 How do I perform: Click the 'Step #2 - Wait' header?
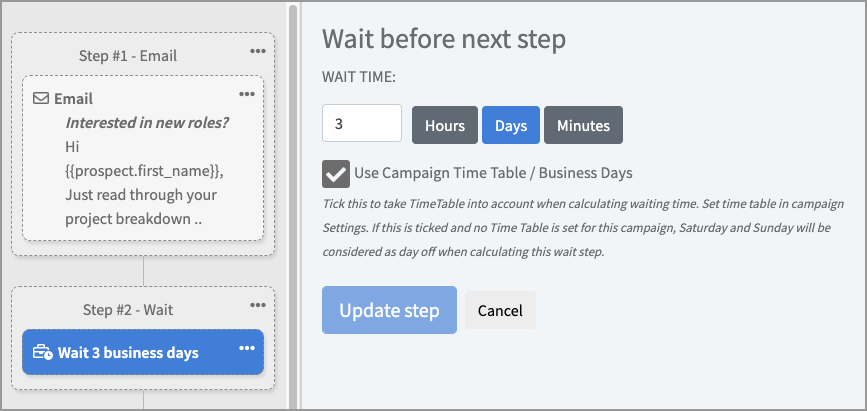point(128,310)
